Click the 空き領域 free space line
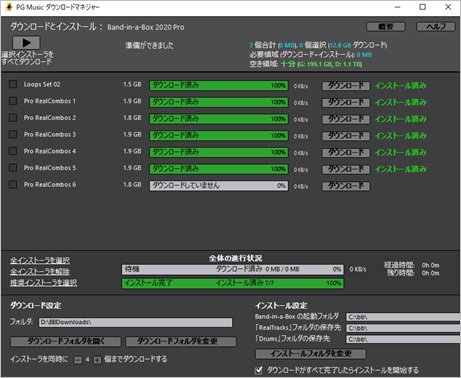This screenshot has height=378, width=461. pos(306,64)
